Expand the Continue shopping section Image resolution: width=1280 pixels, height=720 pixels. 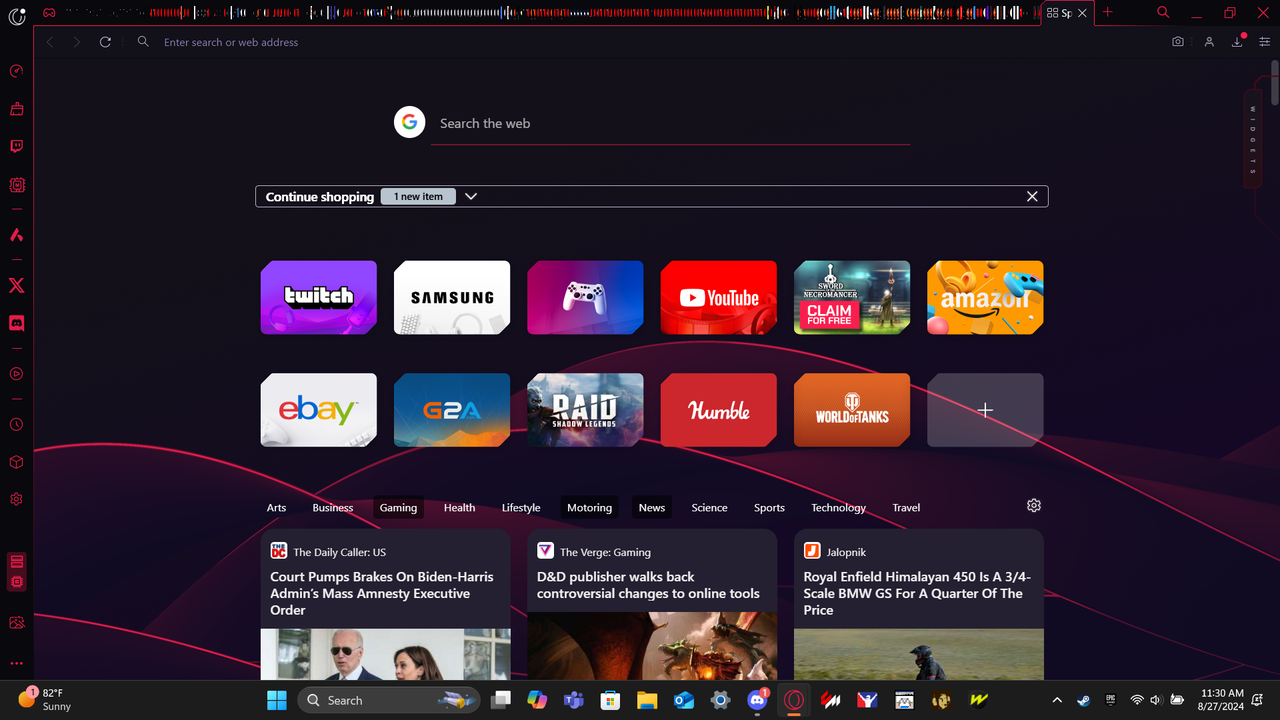(470, 196)
